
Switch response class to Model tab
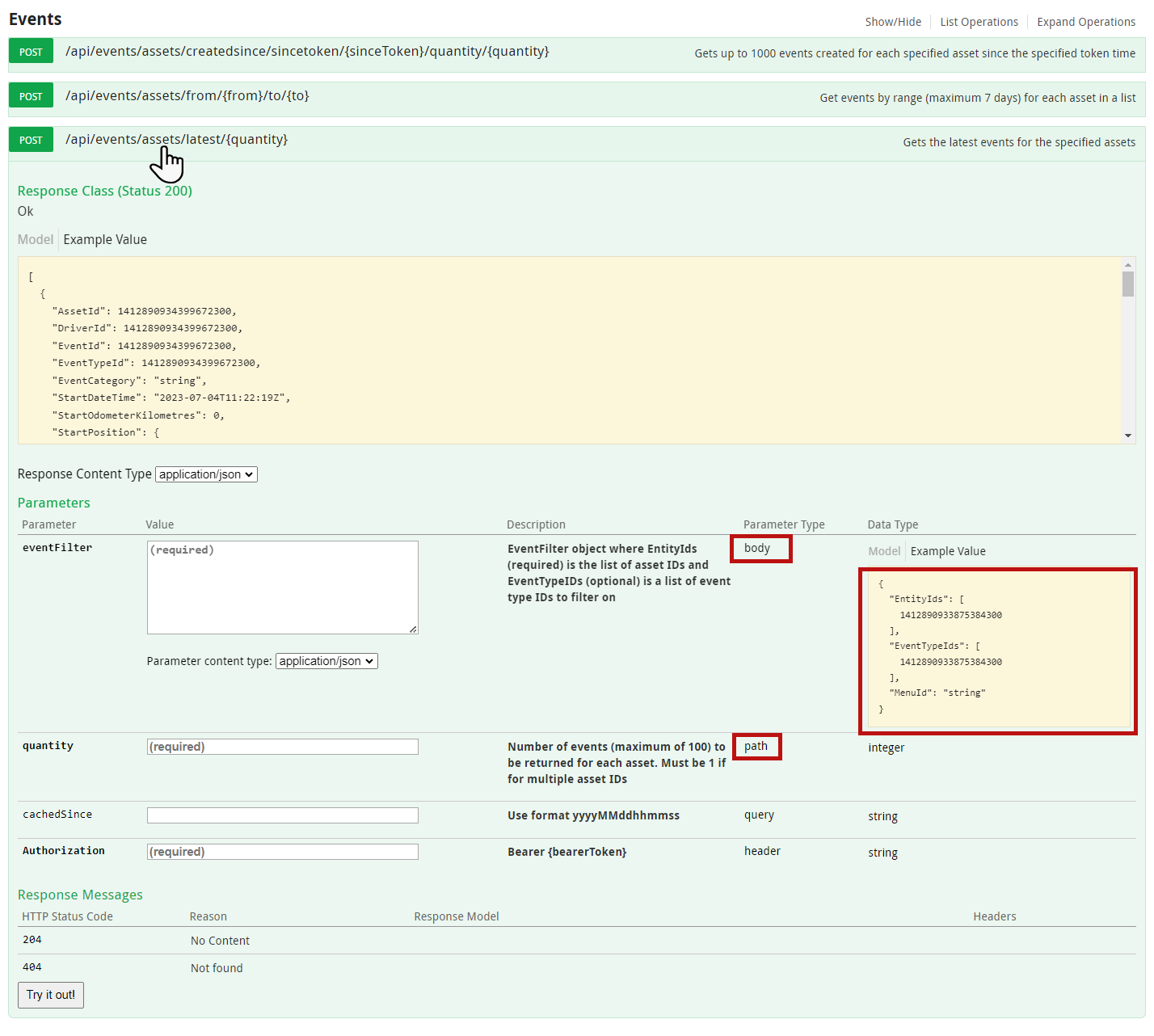36,239
